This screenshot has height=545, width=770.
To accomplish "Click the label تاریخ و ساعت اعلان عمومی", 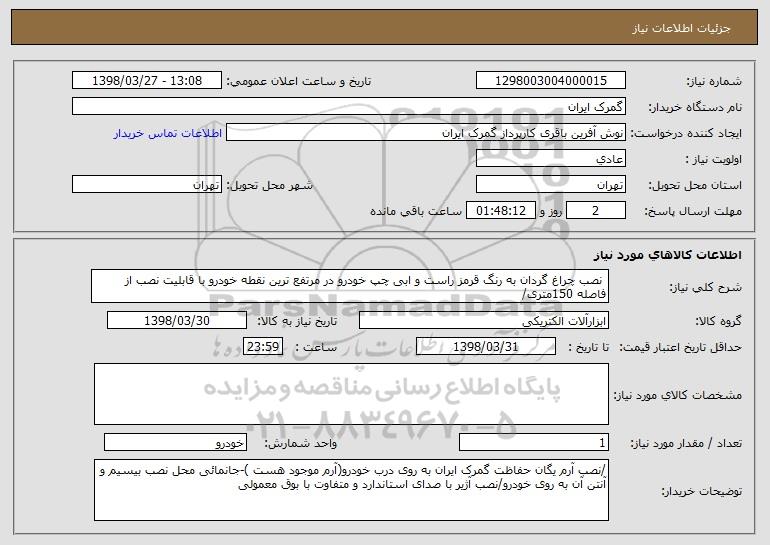I will click(299, 81).
